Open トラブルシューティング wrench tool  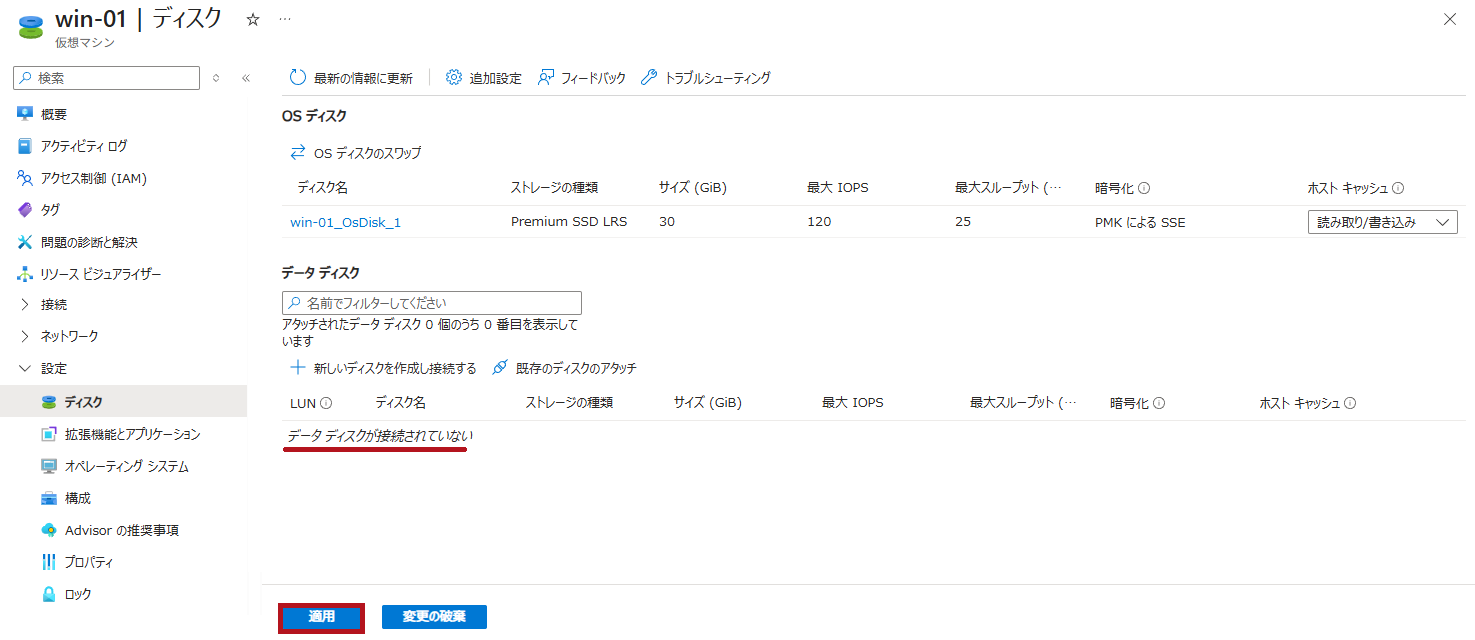tap(649, 78)
